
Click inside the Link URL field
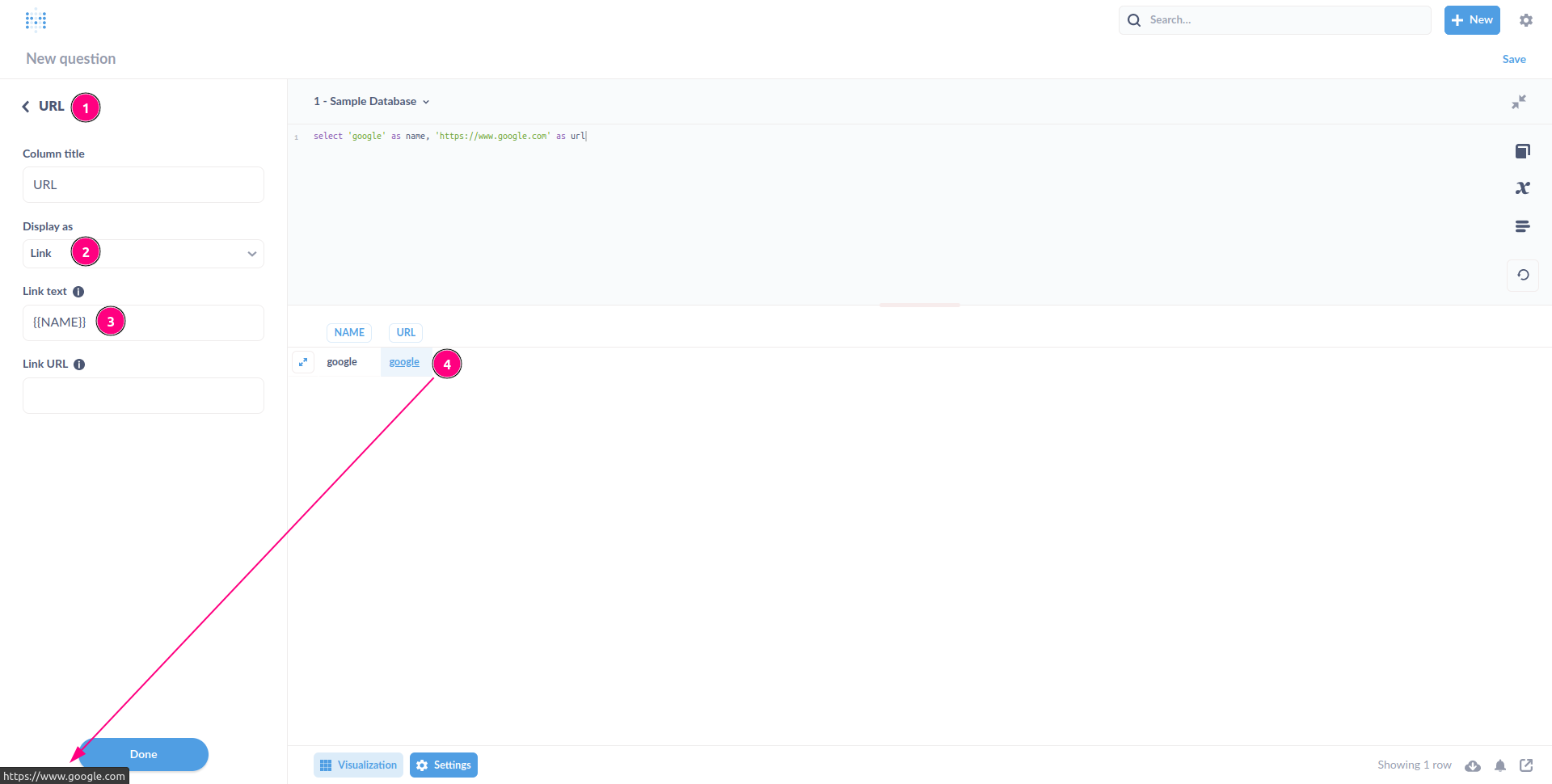143,395
